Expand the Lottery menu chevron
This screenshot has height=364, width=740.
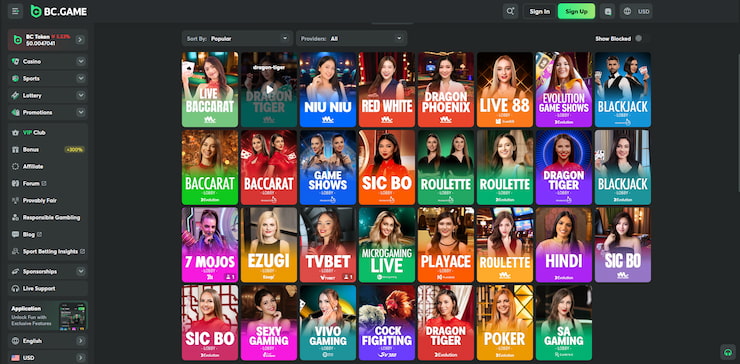pos(81,95)
